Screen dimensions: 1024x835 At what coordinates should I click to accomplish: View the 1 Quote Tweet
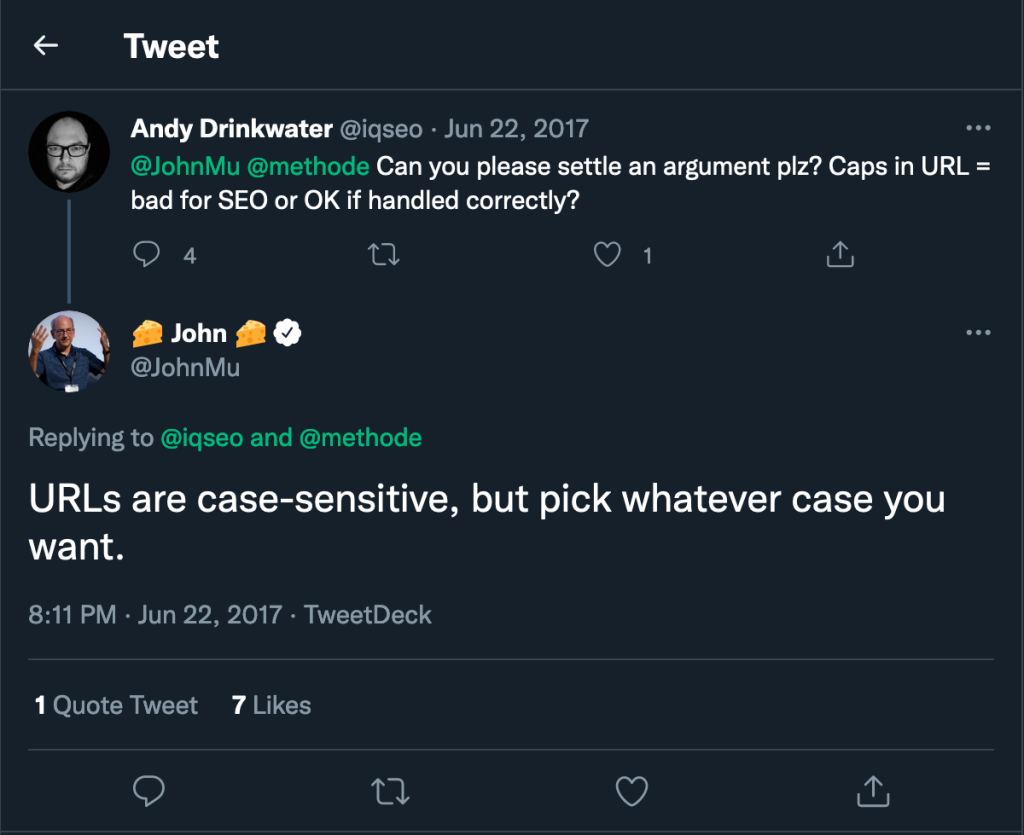coord(116,705)
